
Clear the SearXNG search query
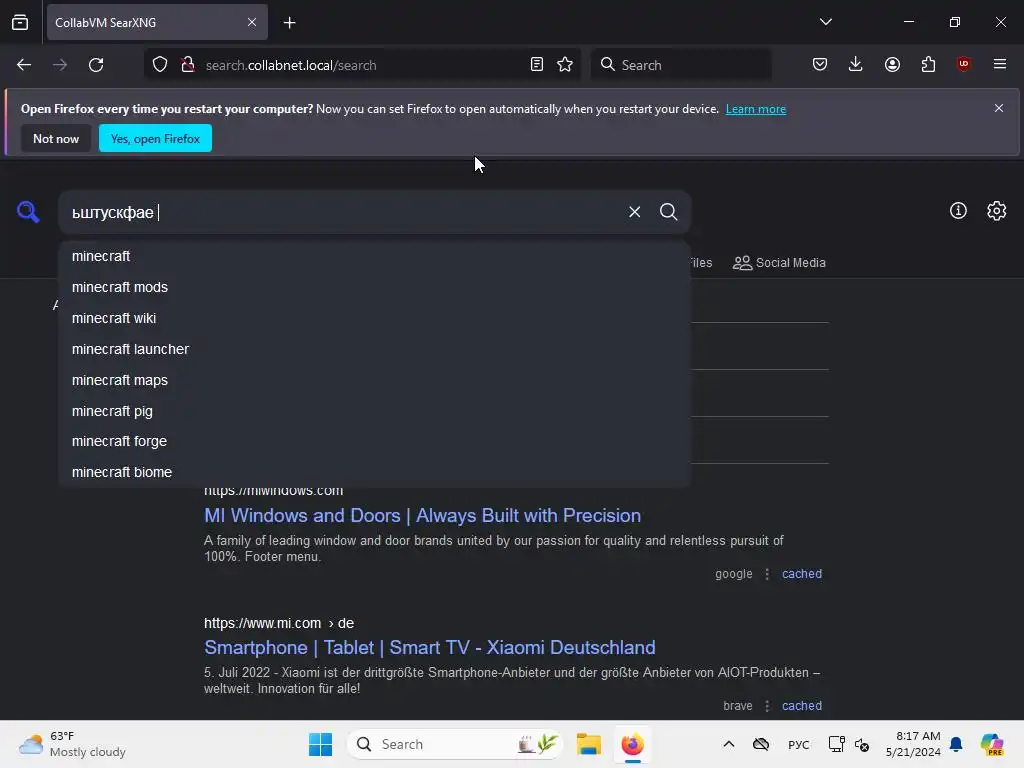[x=635, y=212]
